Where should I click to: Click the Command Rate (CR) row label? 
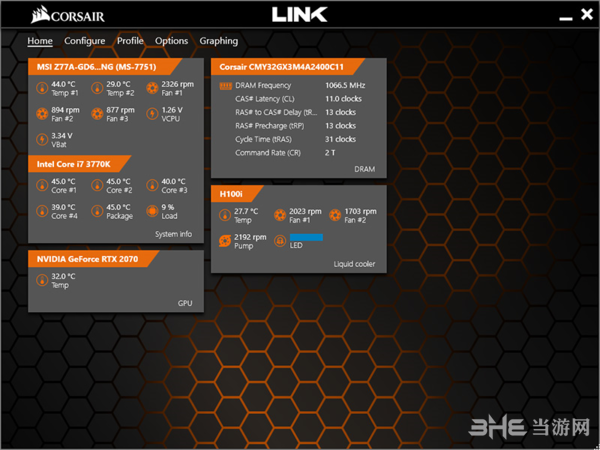click(268, 153)
